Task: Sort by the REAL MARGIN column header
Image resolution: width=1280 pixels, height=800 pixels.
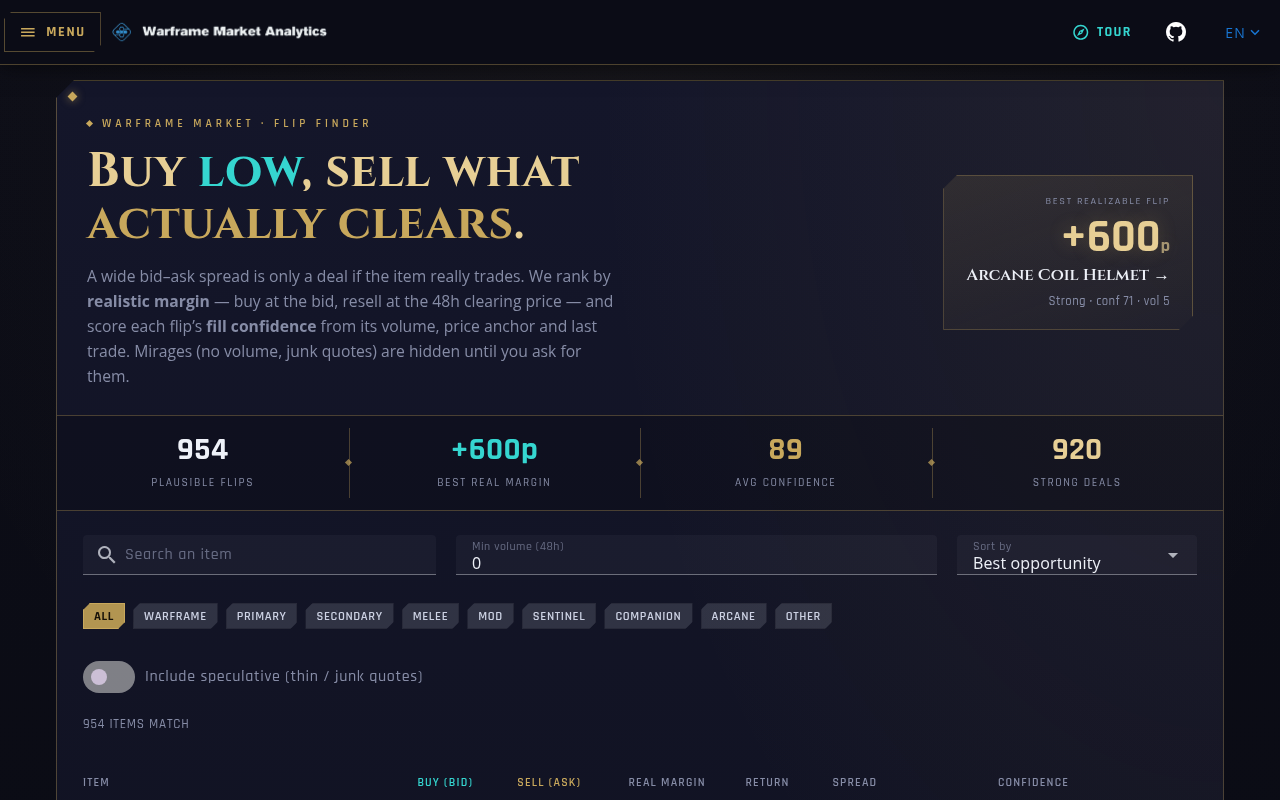Action: [667, 782]
